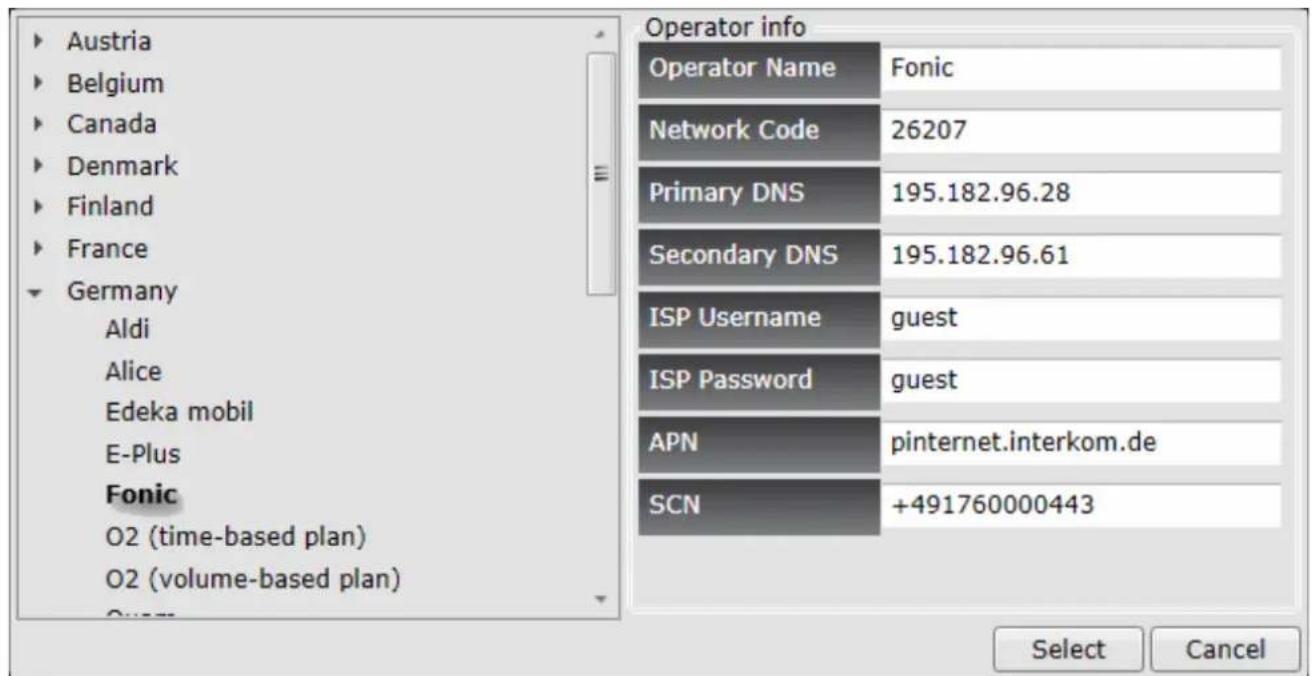Click the scrollbar up arrow
This screenshot has height=676, width=1312.
tap(601, 37)
